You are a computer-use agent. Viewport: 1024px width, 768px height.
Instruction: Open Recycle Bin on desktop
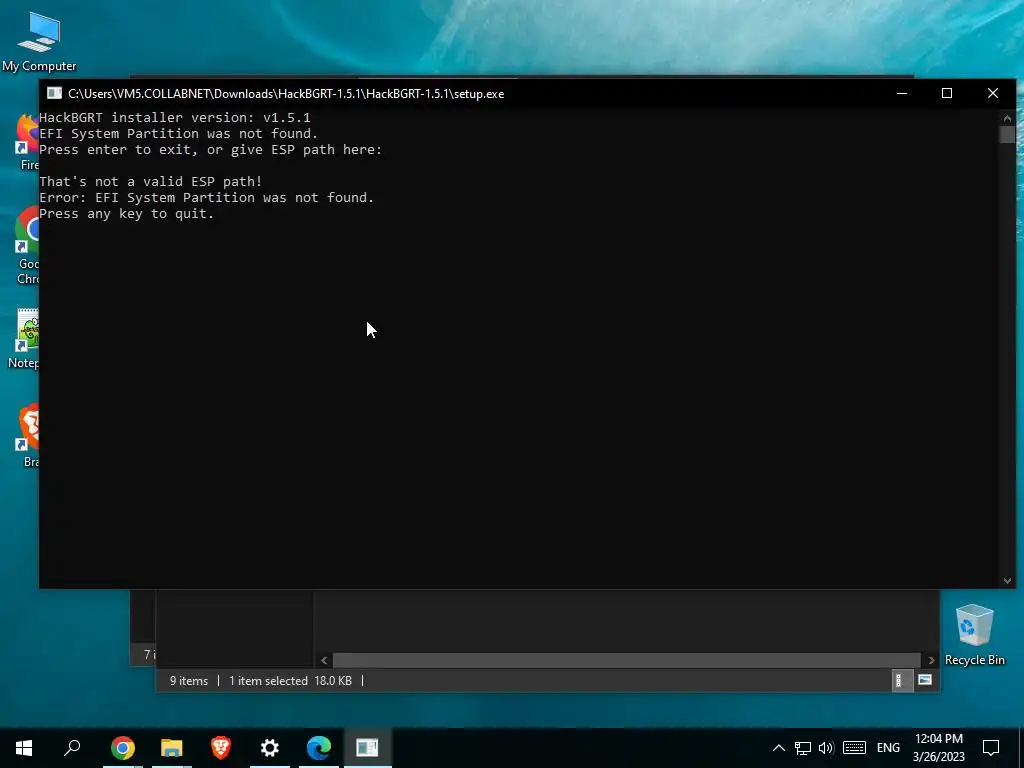coord(974,635)
